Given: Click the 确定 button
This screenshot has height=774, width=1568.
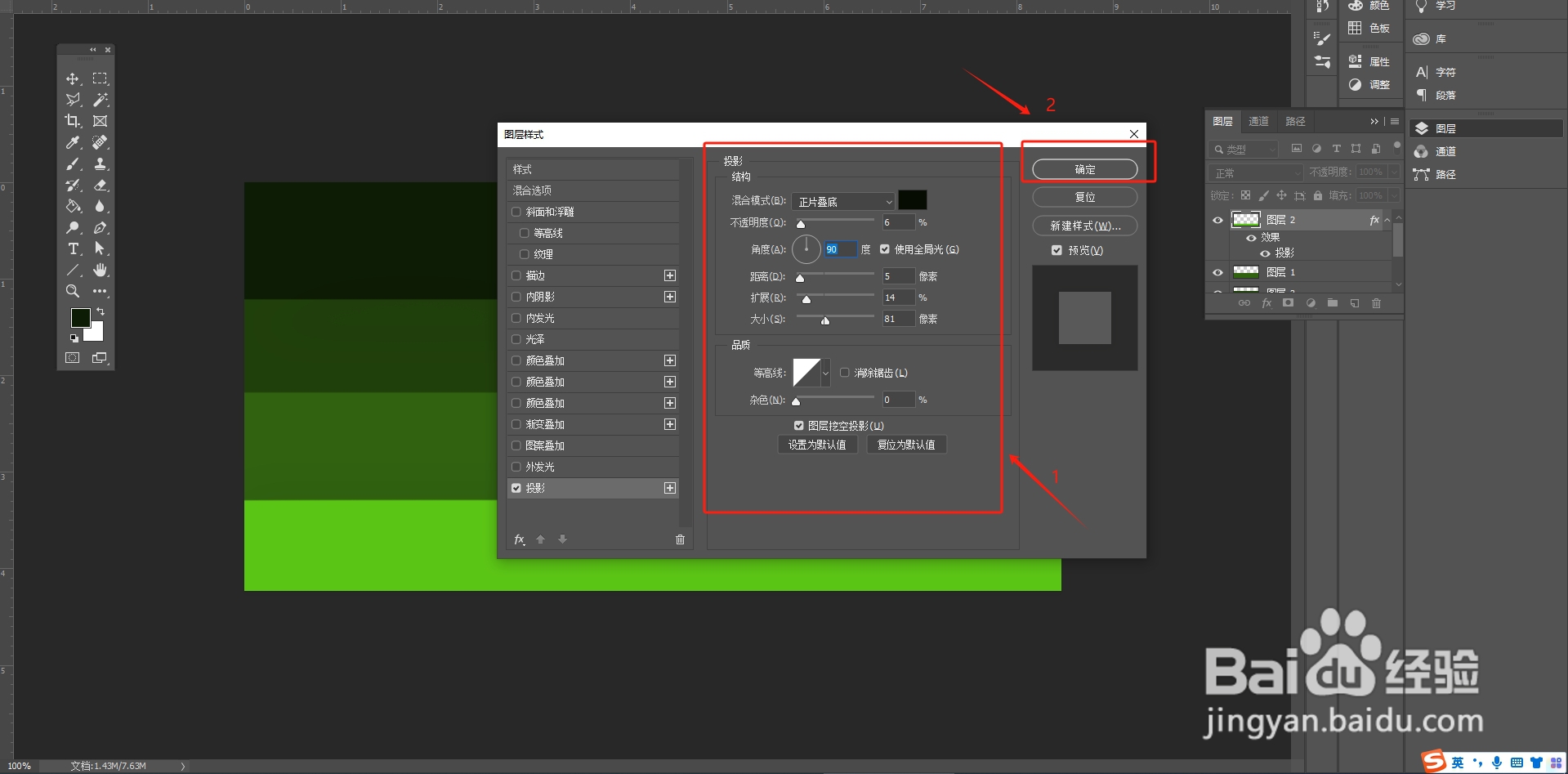Looking at the screenshot, I should tap(1085, 169).
